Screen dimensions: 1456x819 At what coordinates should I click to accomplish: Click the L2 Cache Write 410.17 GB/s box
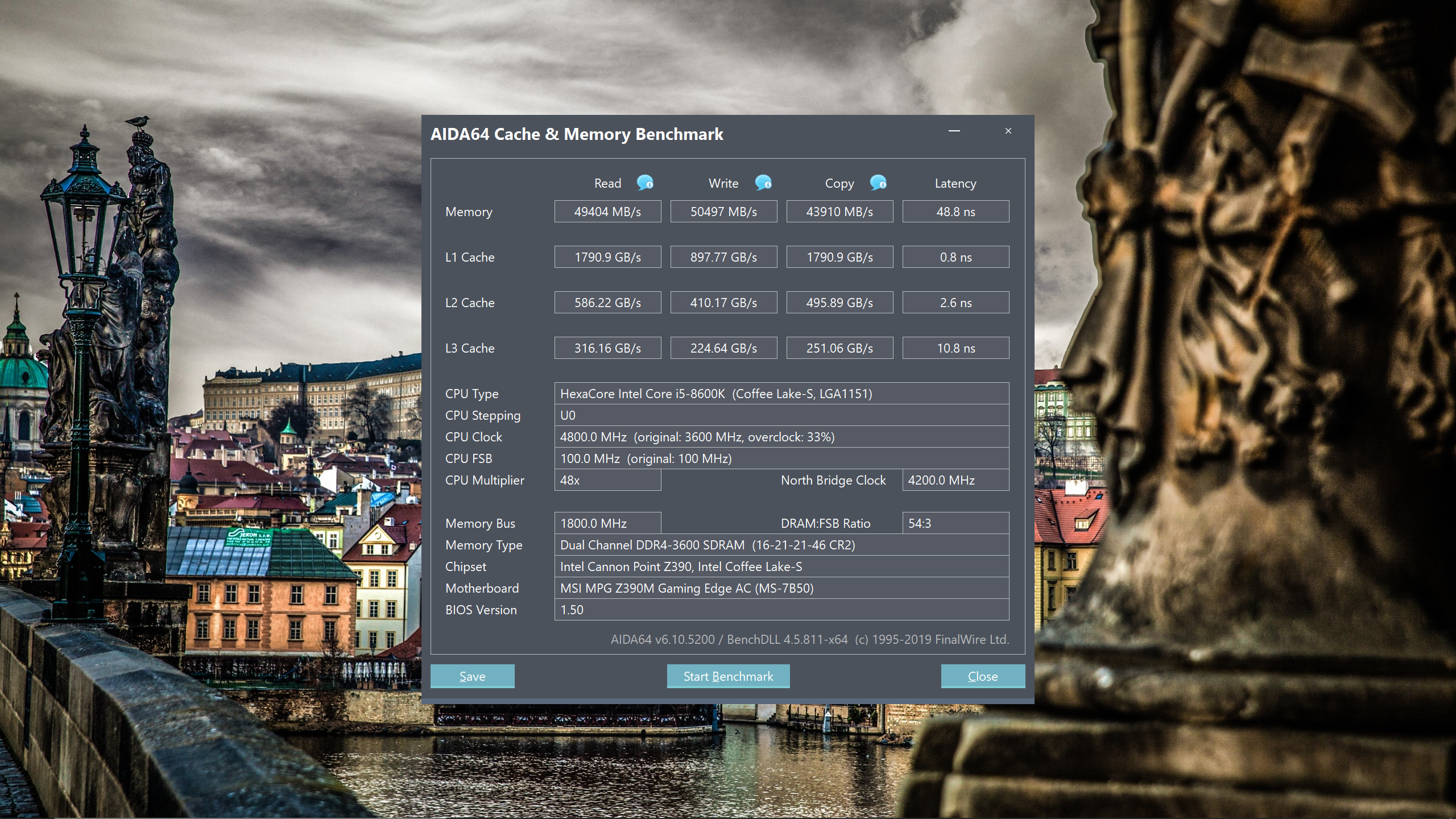click(x=723, y=303)
